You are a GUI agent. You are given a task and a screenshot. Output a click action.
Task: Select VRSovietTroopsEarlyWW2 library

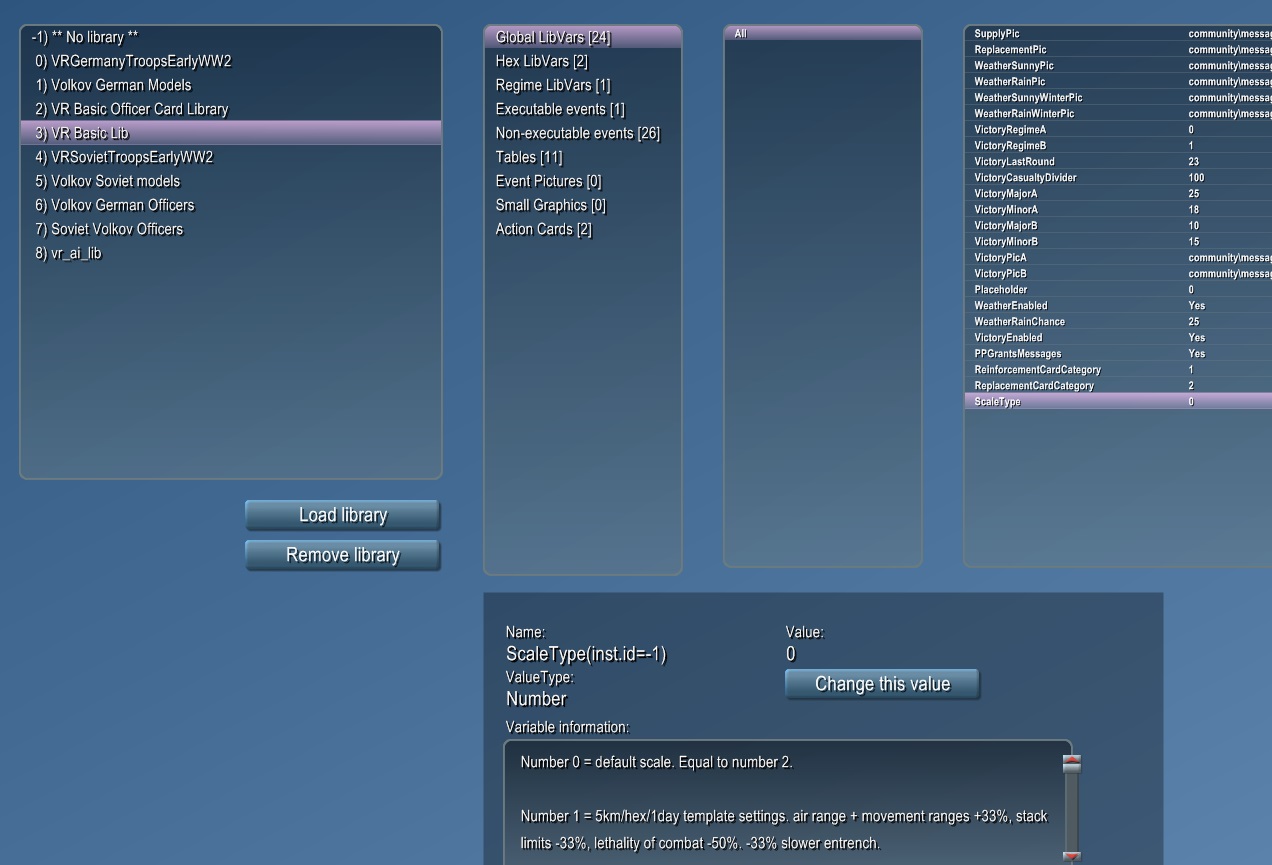231,157
